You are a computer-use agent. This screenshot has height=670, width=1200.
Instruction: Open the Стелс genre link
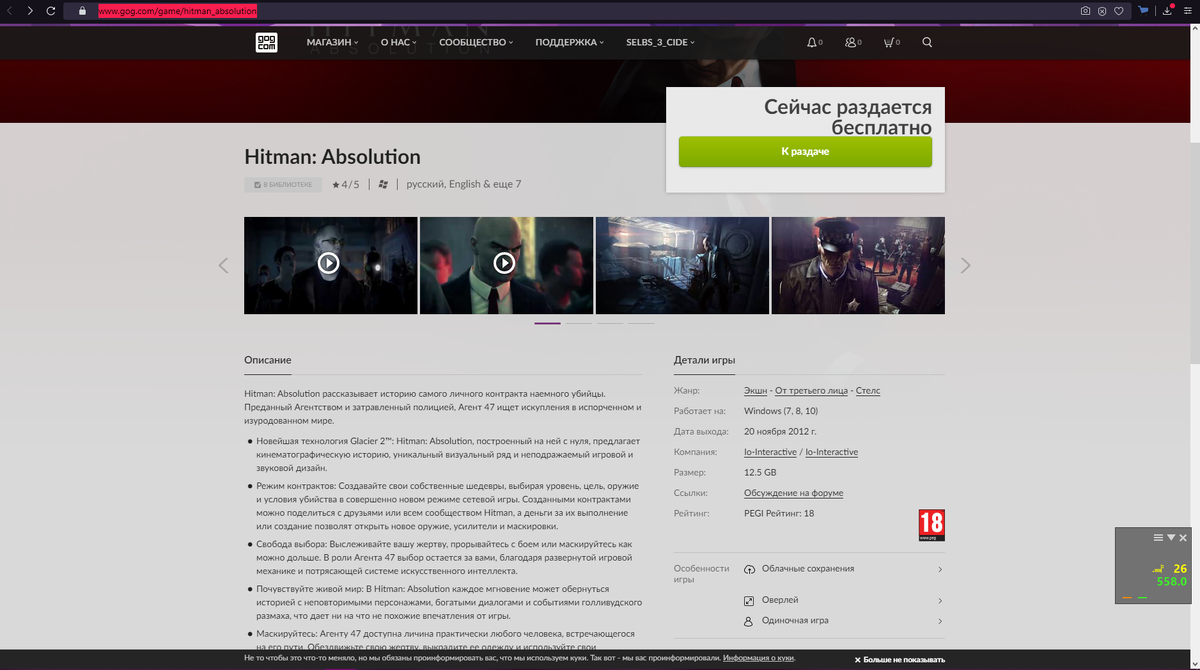pos(868,391)
